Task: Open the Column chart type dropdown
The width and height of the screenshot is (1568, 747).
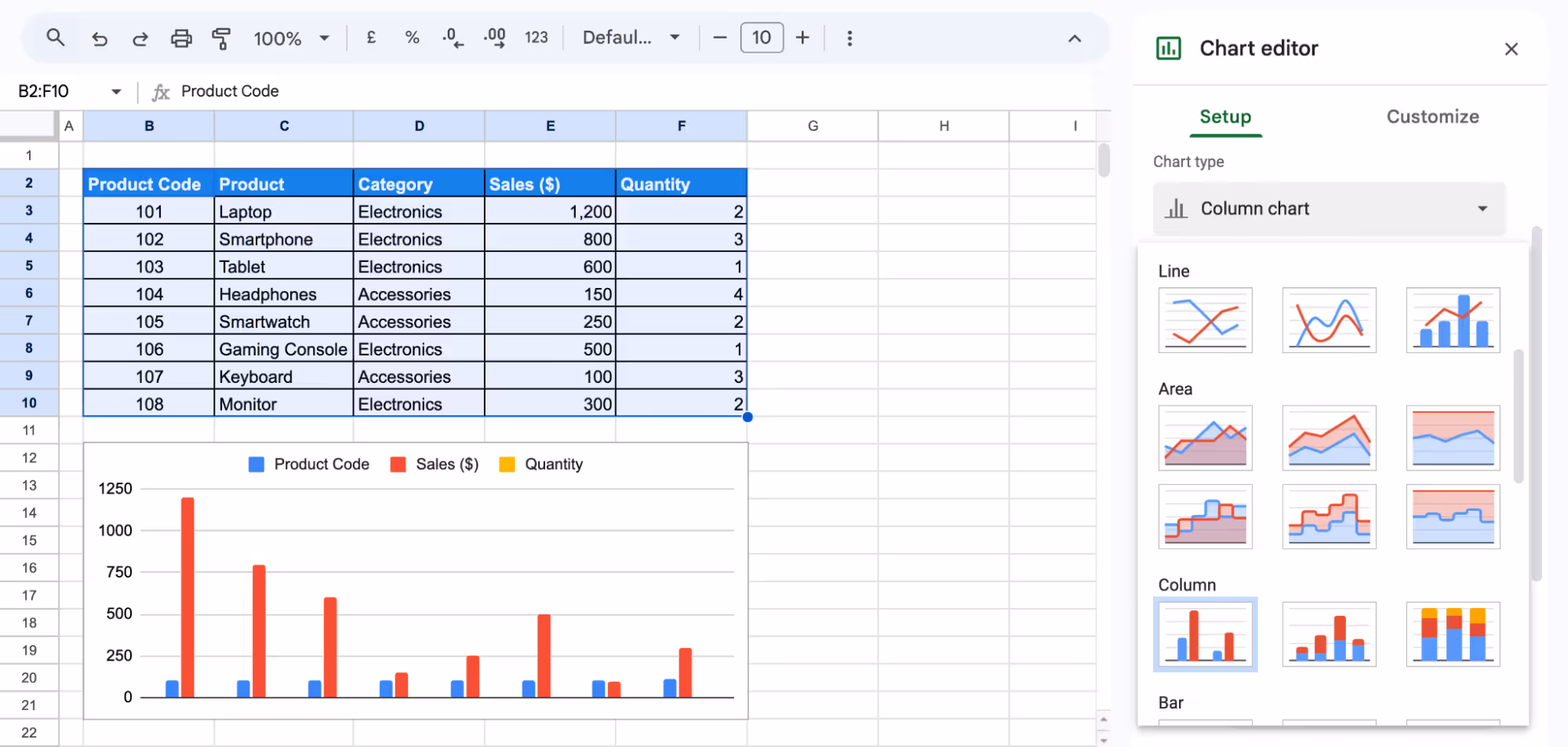Action: [x=1328, y=208]
